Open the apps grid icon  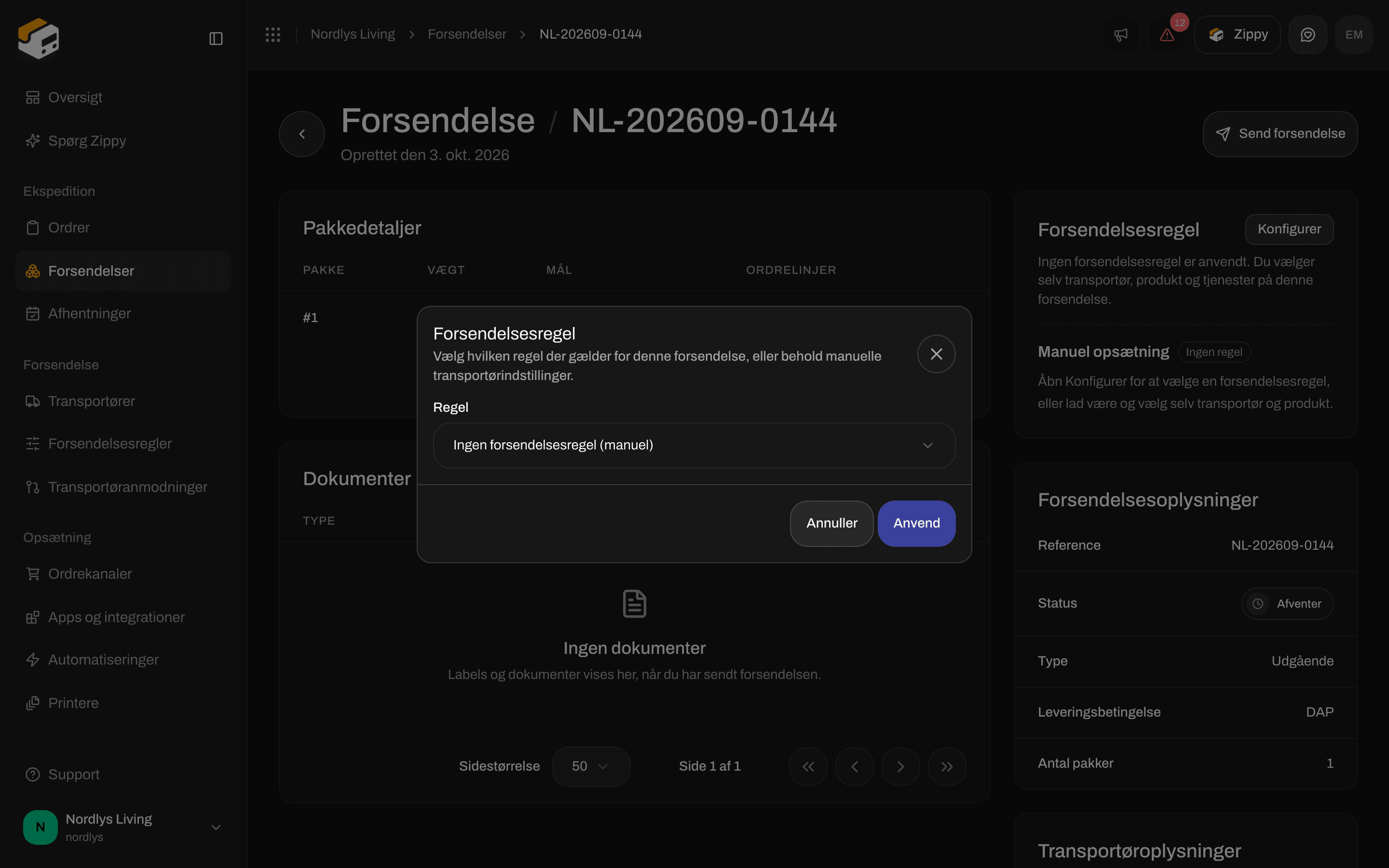pyautogui.click(x=272, y=34)
